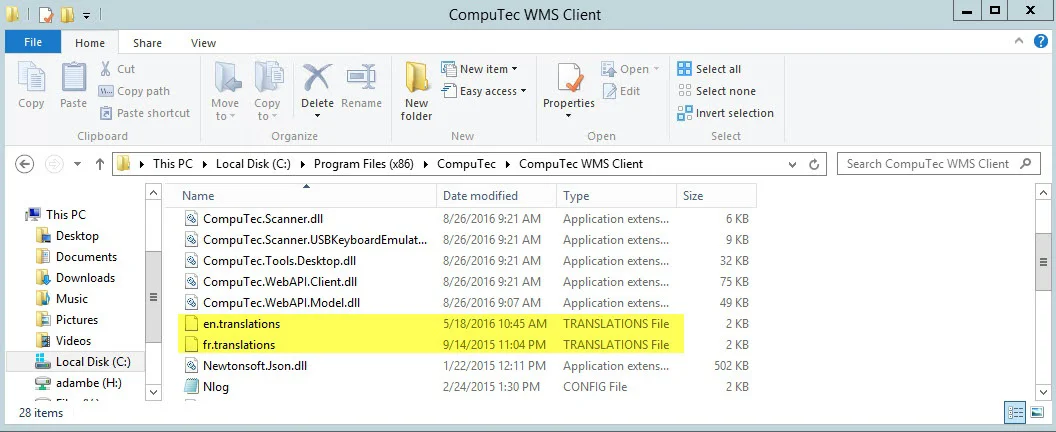Screen dimensions: 1056x432
Task: Expand the New item dropdown
Action: click(488, 69)
